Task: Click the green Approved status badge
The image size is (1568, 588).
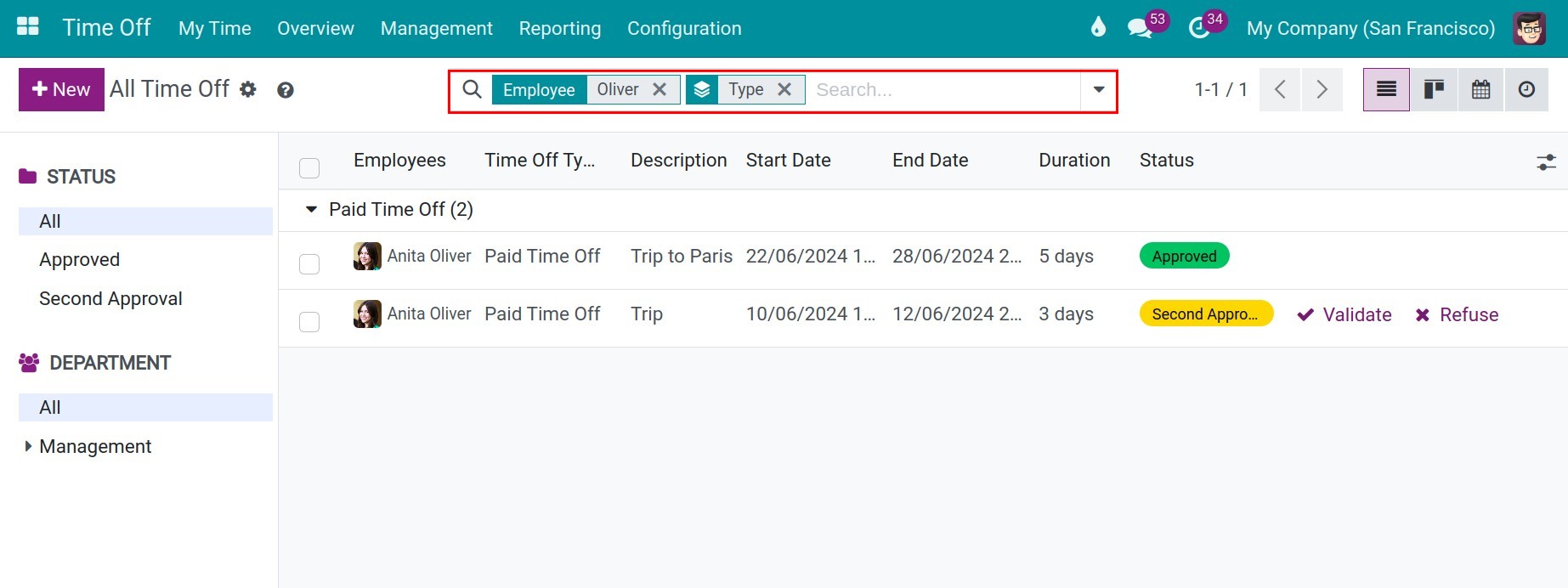Action: click(x=1184, y=256)
